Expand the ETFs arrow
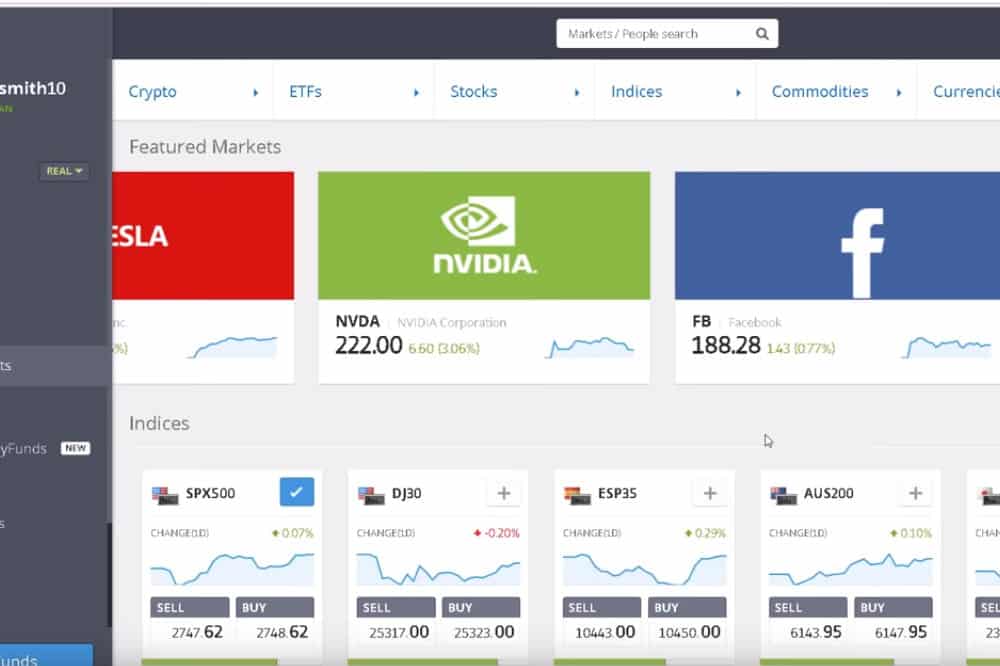 tap(416, 92)
